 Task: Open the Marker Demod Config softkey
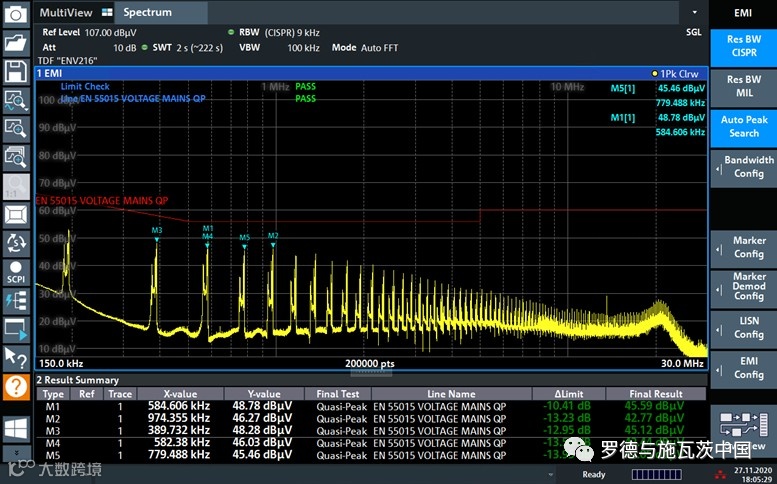click(743, 287)
